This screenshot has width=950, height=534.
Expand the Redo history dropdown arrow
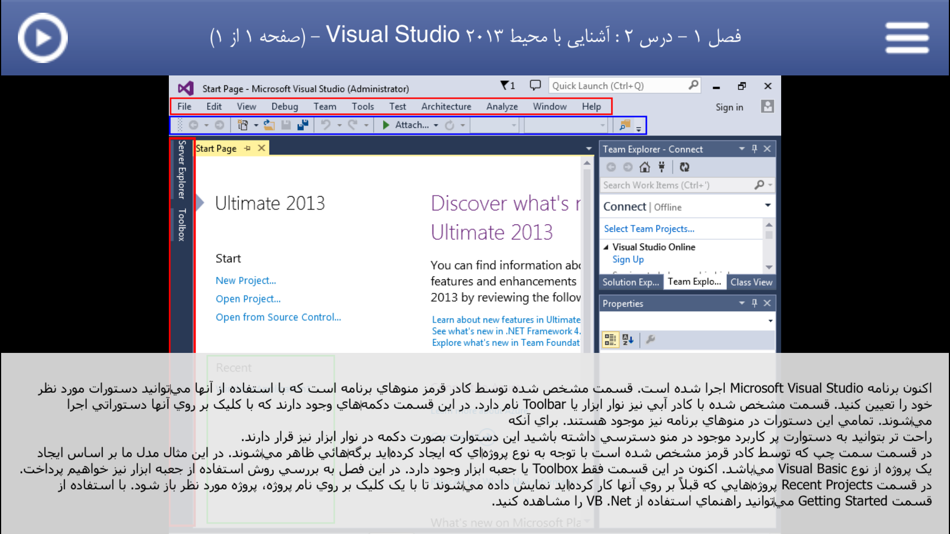(366, 125)
